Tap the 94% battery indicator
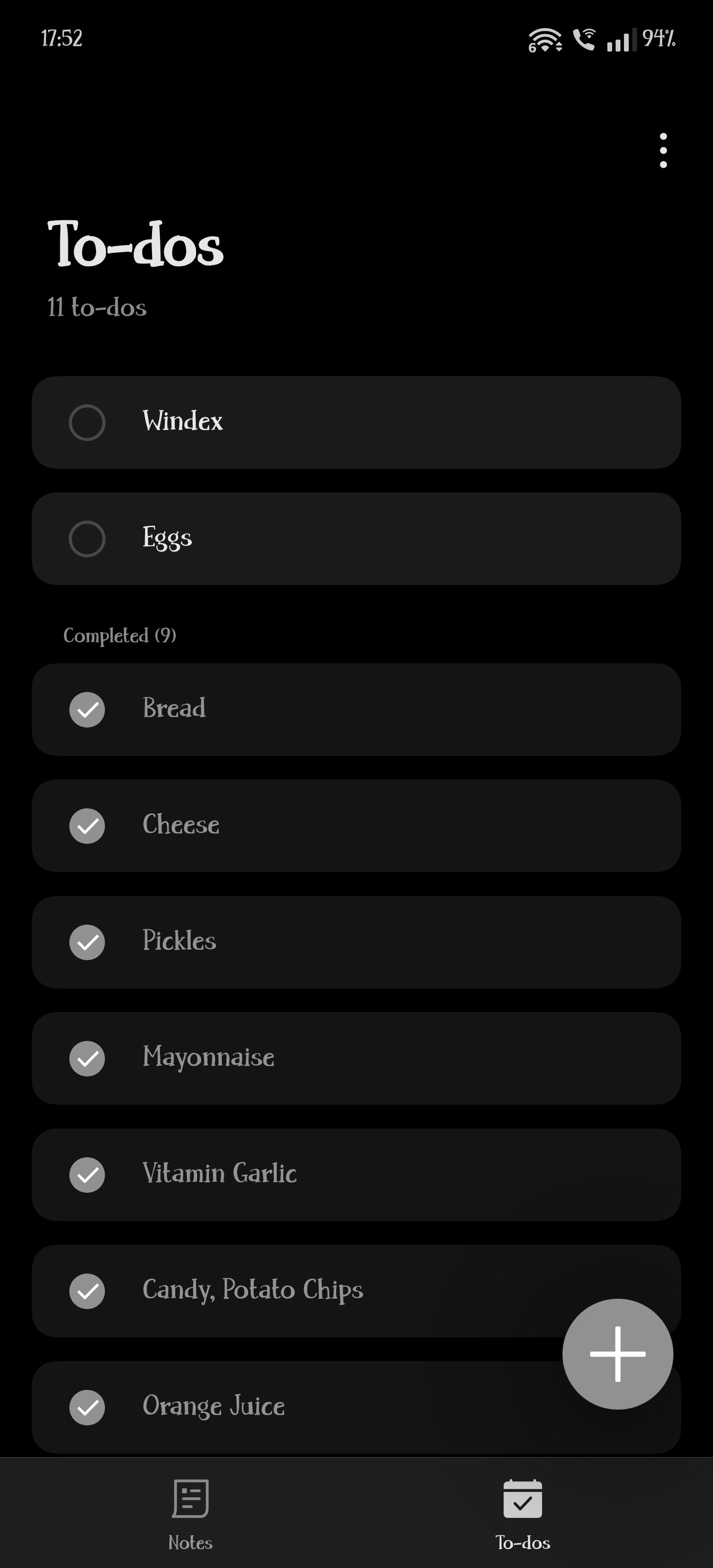This screenshot has width=713, height=1568. pos(659,38)
